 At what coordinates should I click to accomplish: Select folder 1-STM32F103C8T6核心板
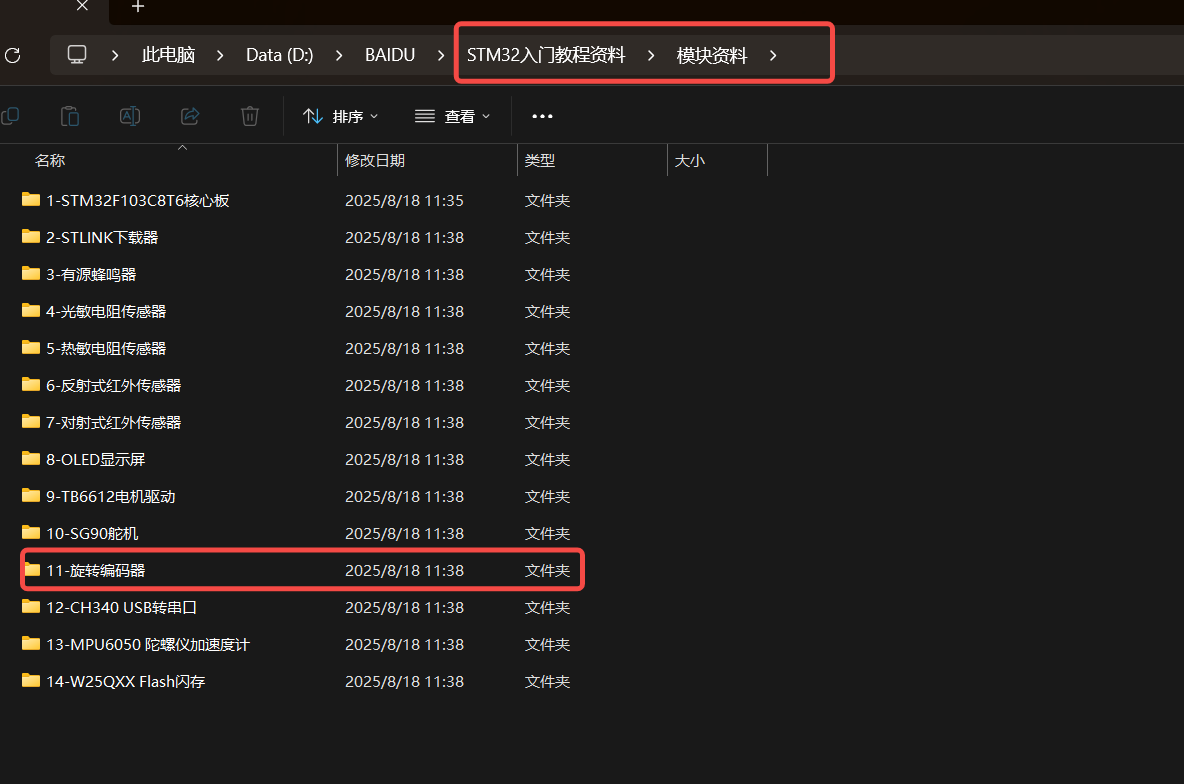point(137,200)
